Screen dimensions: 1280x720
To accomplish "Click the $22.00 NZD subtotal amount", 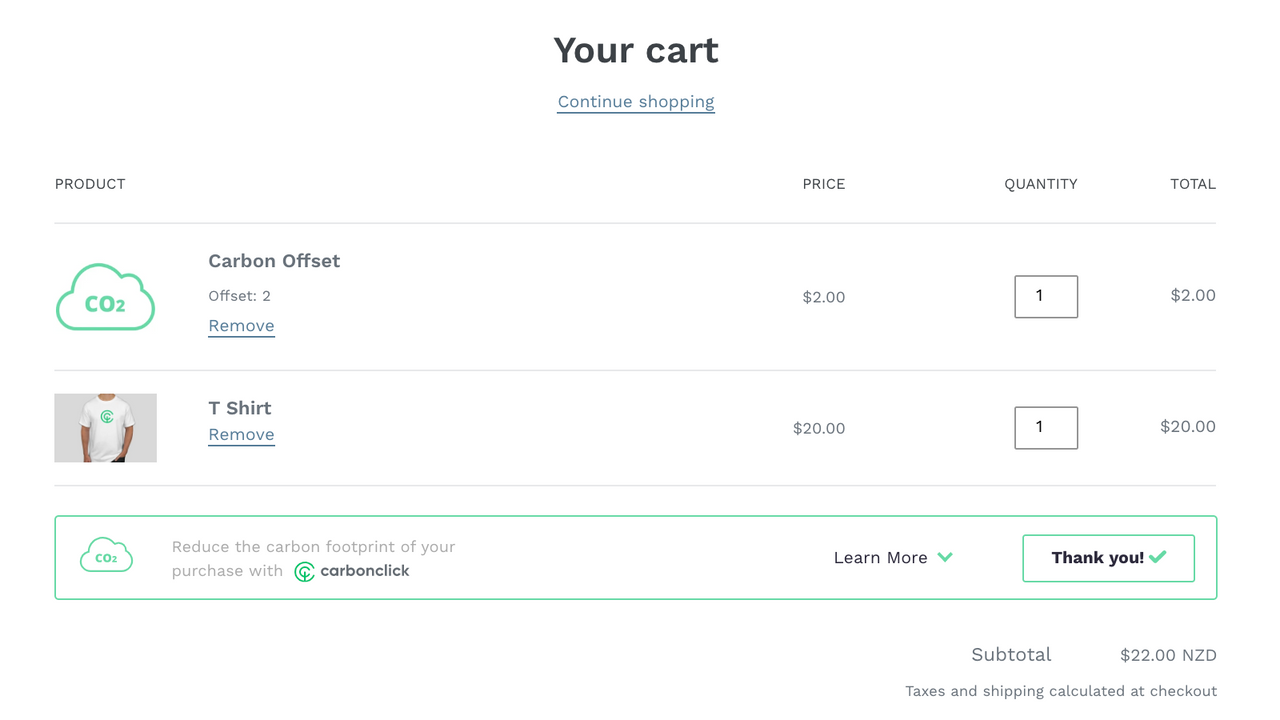I will 1168,654.
